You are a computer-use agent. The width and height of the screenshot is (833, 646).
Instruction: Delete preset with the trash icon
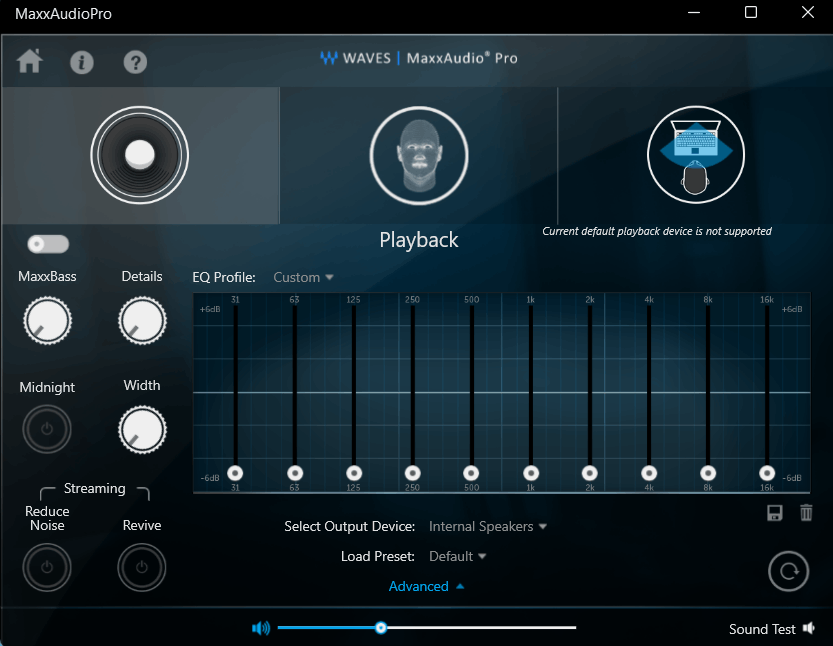pyautogui.click(x=806, y=513)
